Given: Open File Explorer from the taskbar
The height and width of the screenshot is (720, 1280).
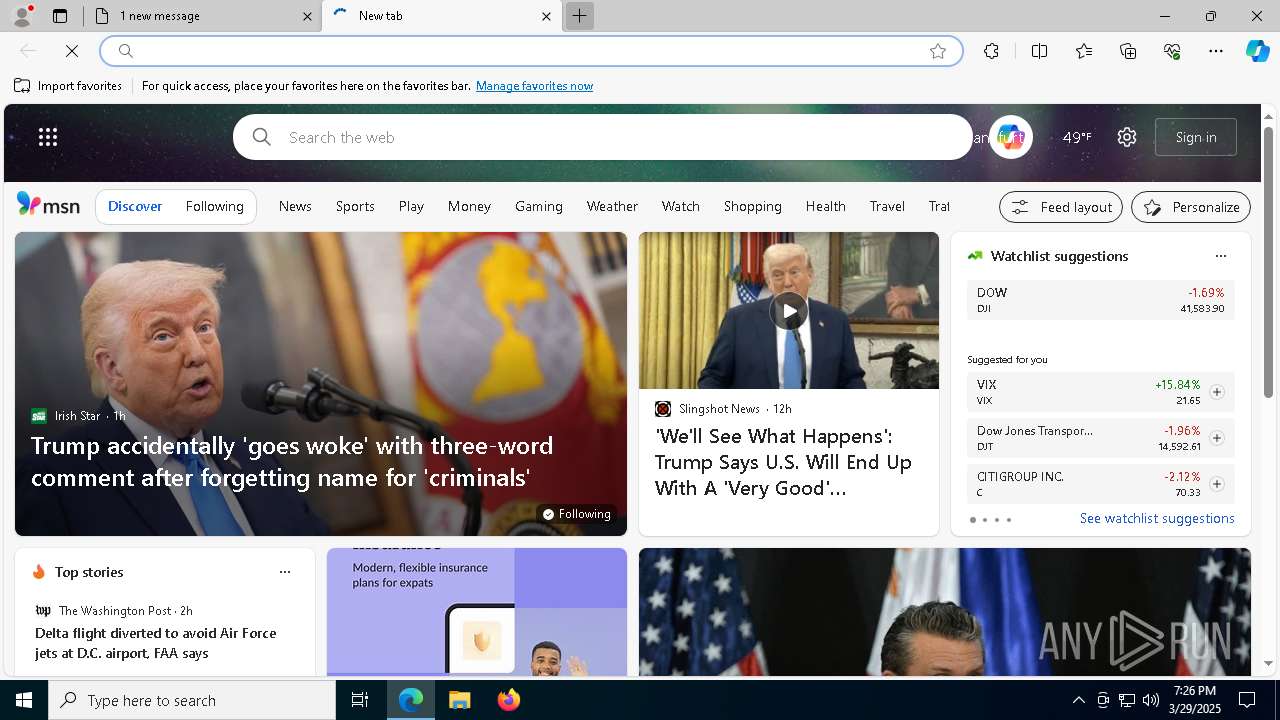Looking at the screenshot, I should click(459, 700).
